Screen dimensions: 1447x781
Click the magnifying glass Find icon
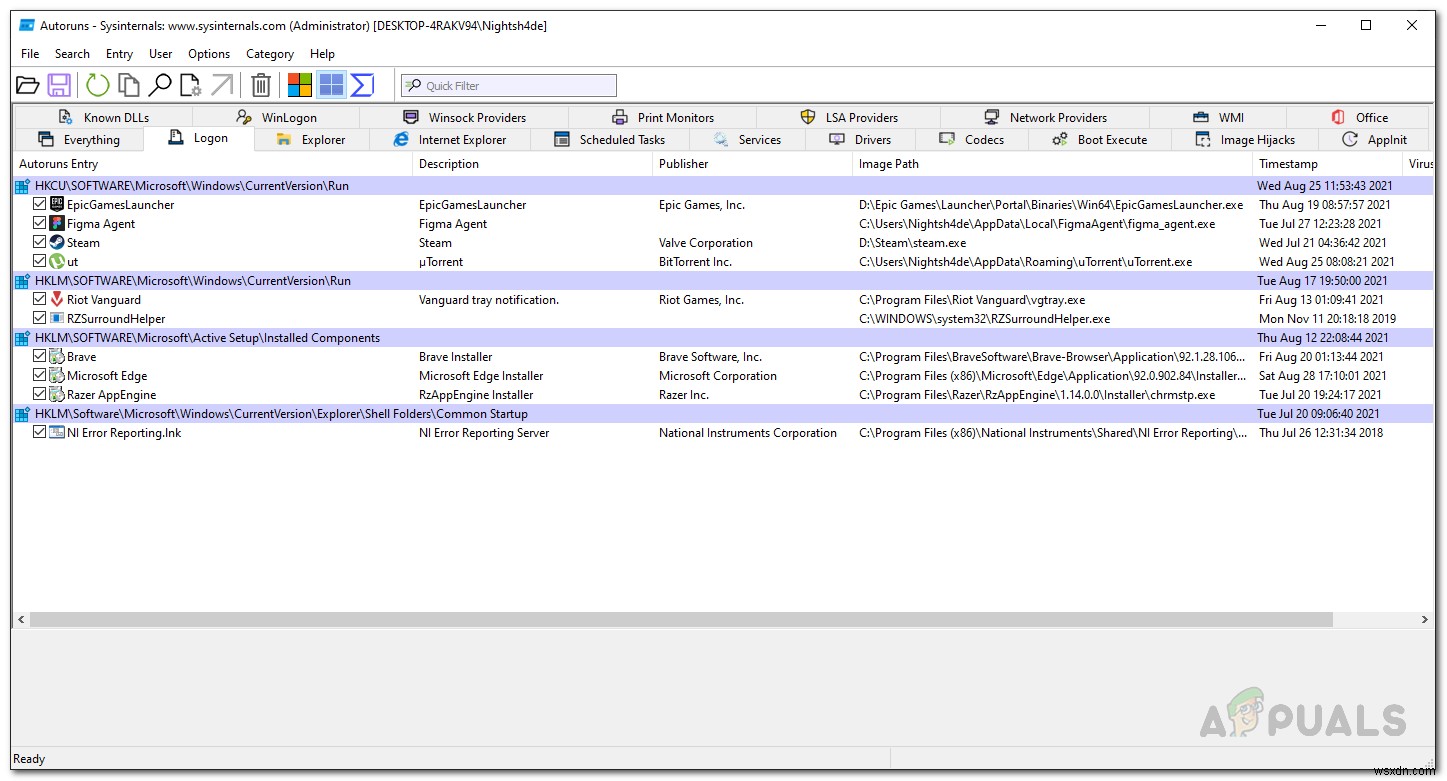160,85
